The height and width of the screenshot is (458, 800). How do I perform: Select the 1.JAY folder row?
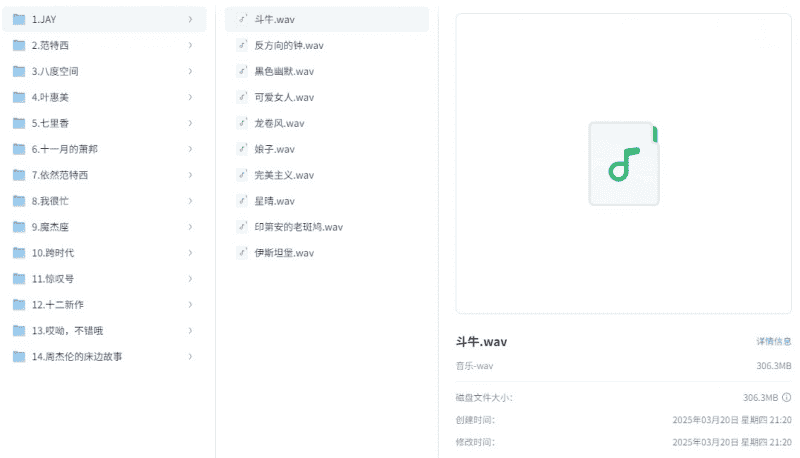coord(100,19)
